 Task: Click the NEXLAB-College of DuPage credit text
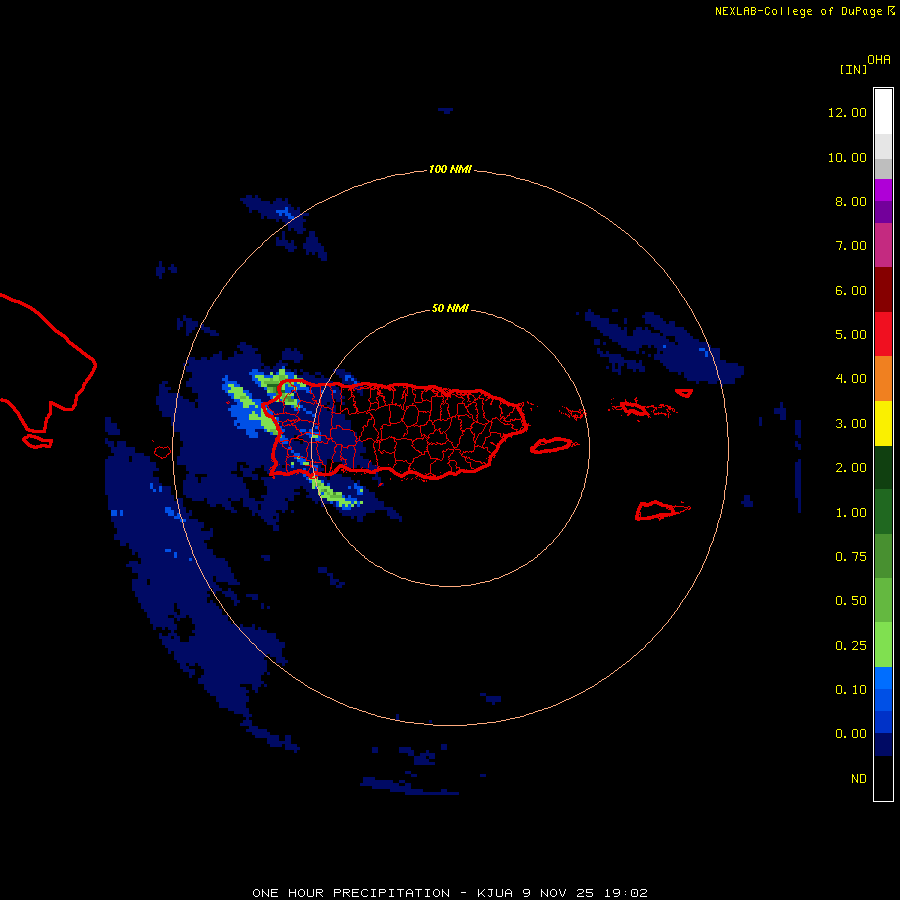[x=798, y=11]
